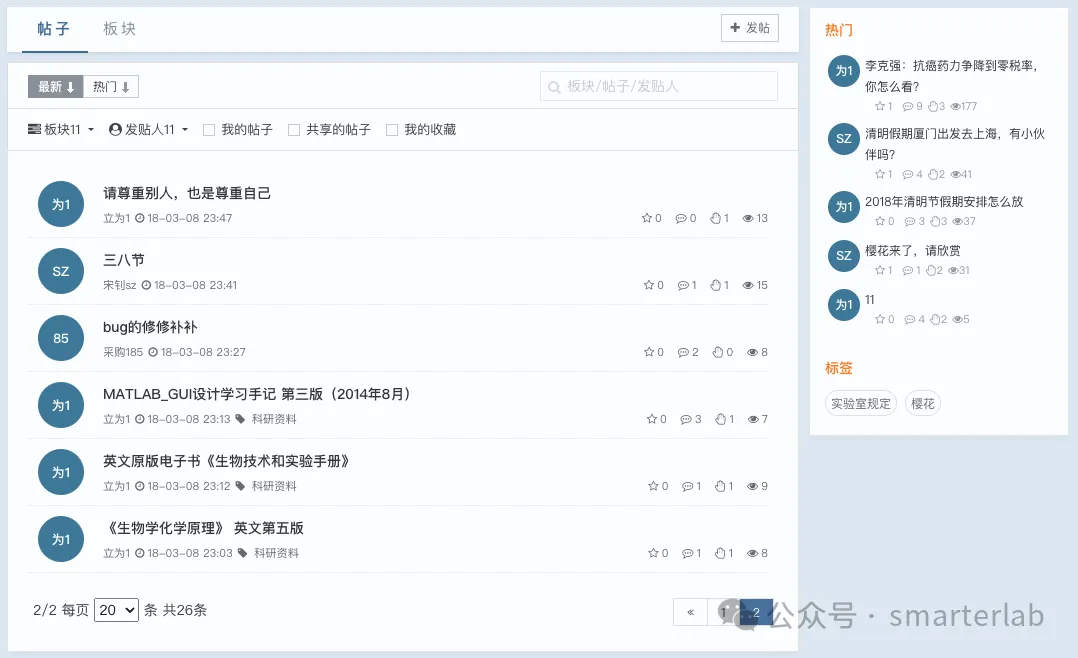Click the like icon under 2018年清明节 hot post

click(x=934, y=221)
